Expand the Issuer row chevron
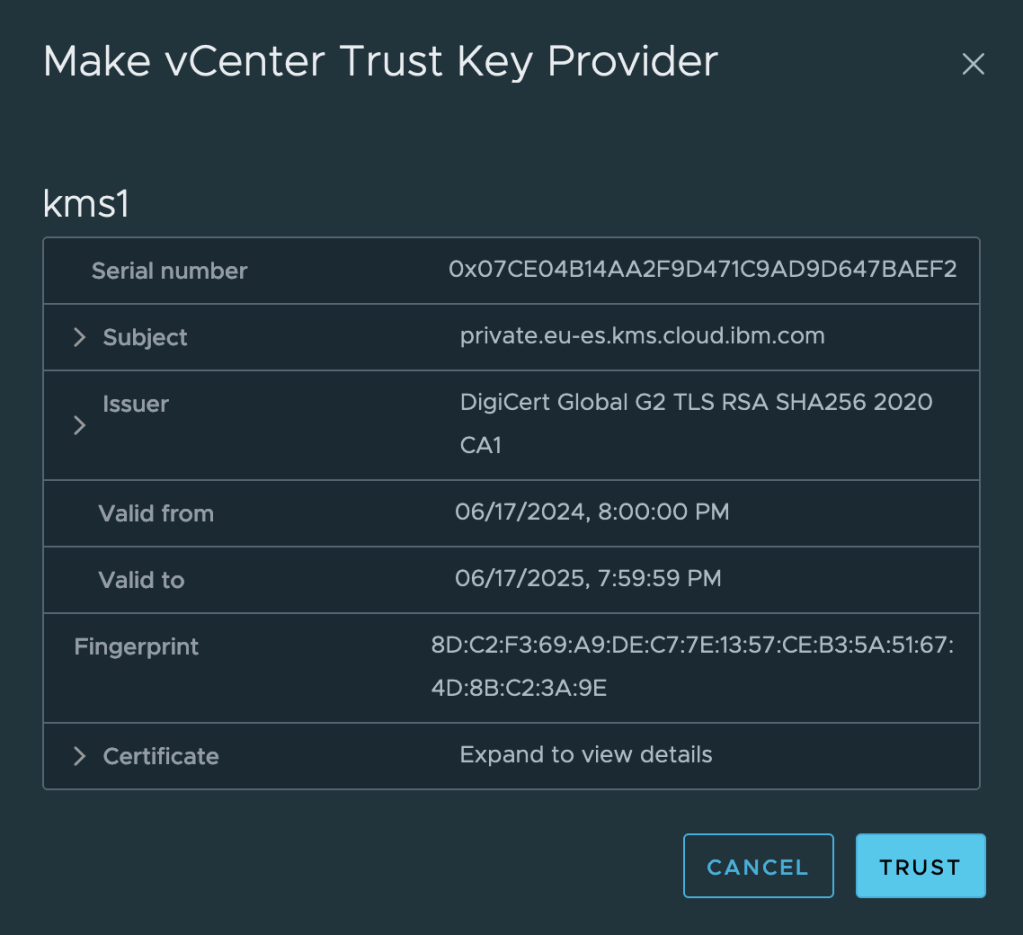Viewport: 1023px width, 935px height. 80,426
